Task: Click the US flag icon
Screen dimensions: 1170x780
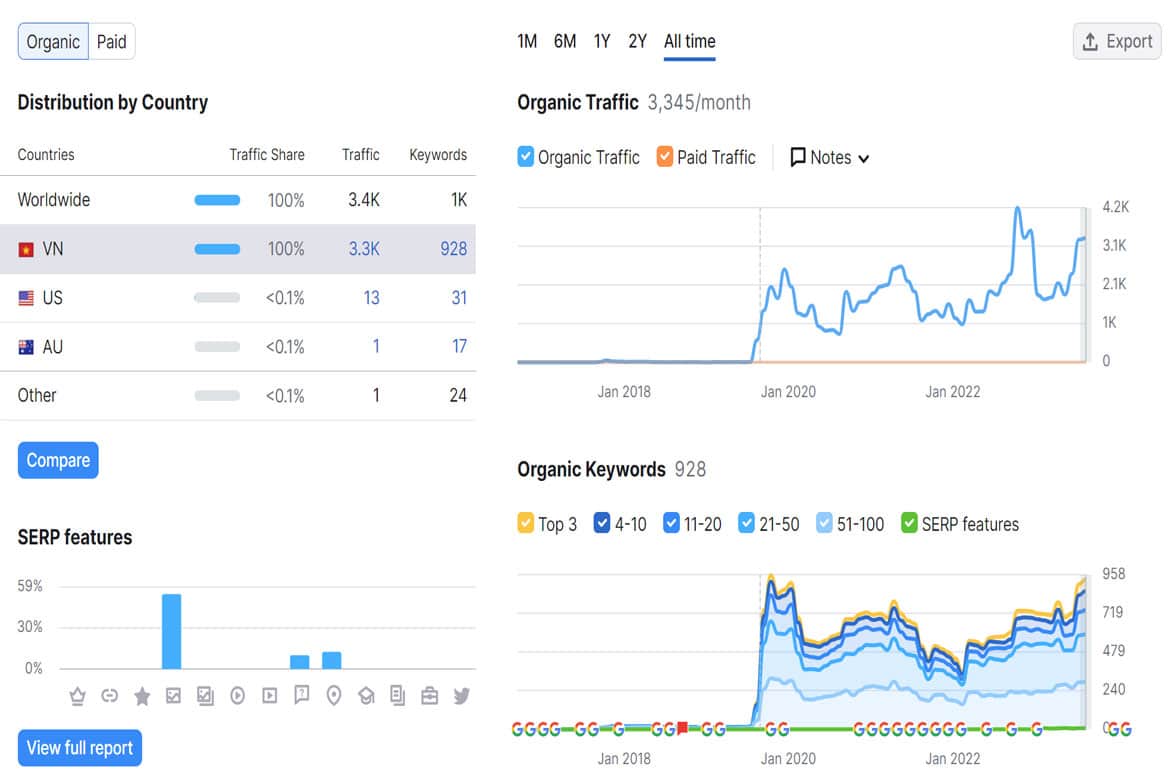Action: pyautogui.click(x=26, y=299)
